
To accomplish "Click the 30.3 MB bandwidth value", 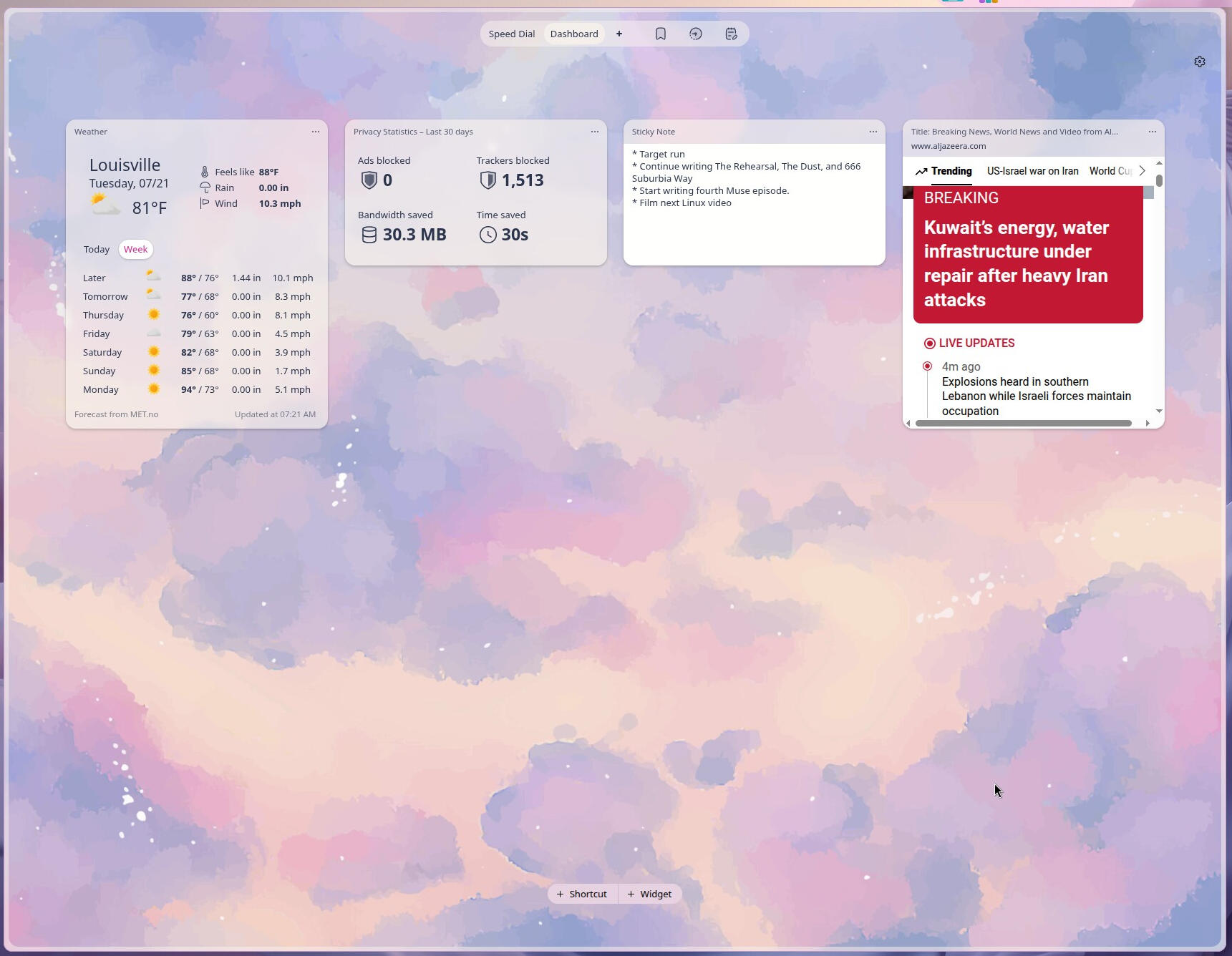I will pos(414,235).
